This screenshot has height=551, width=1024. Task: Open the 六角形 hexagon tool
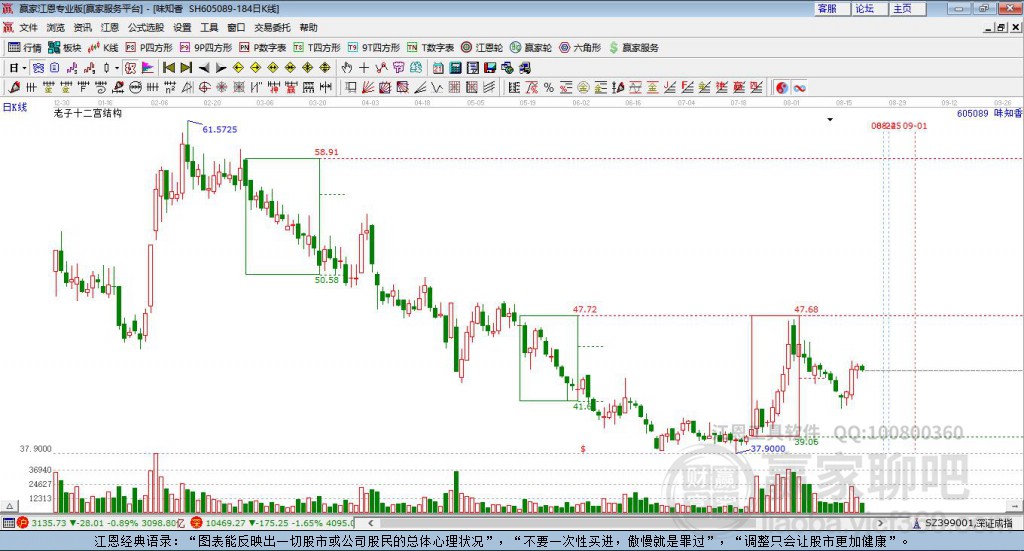(580, 48)
